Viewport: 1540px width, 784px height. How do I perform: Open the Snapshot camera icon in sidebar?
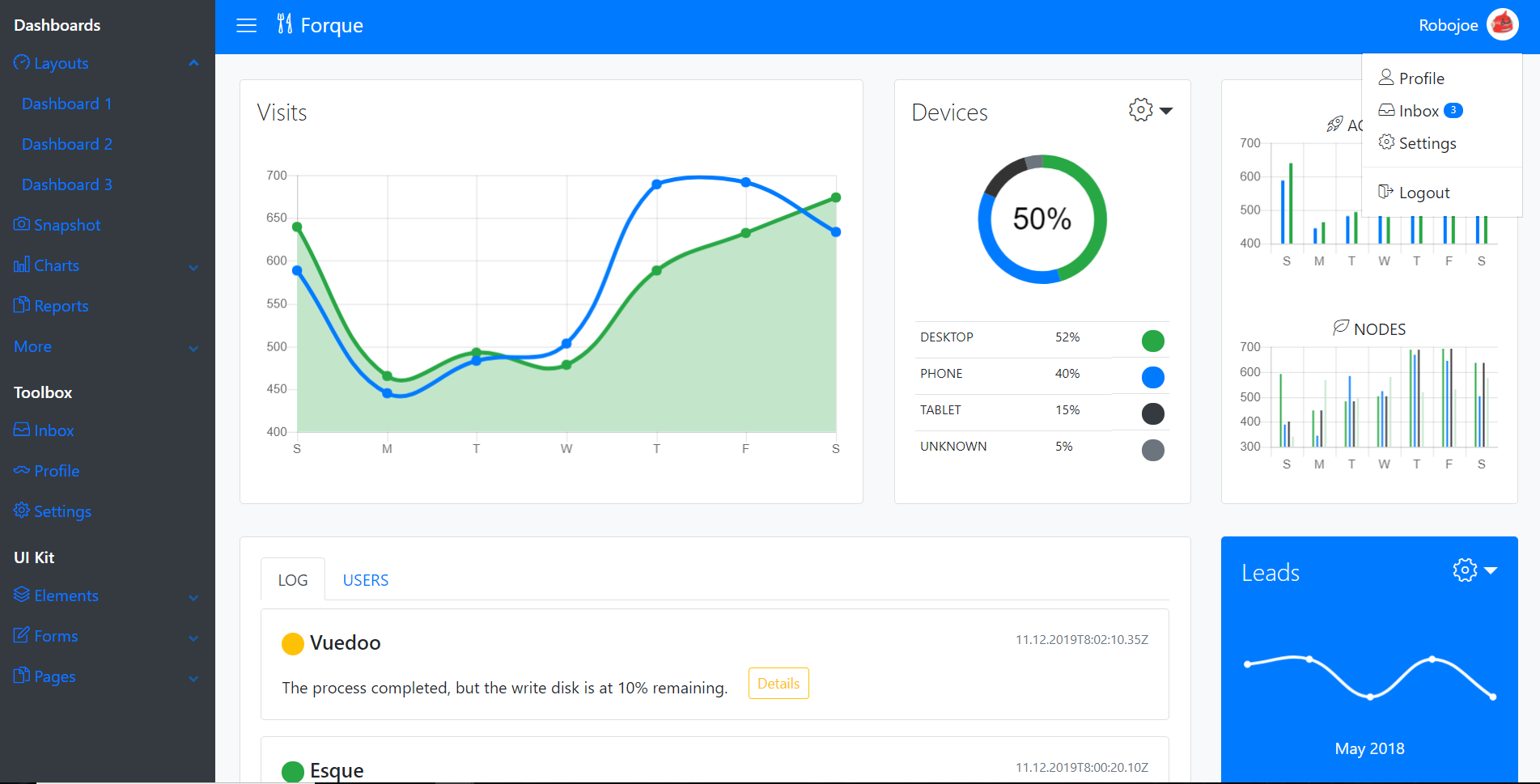22,224
